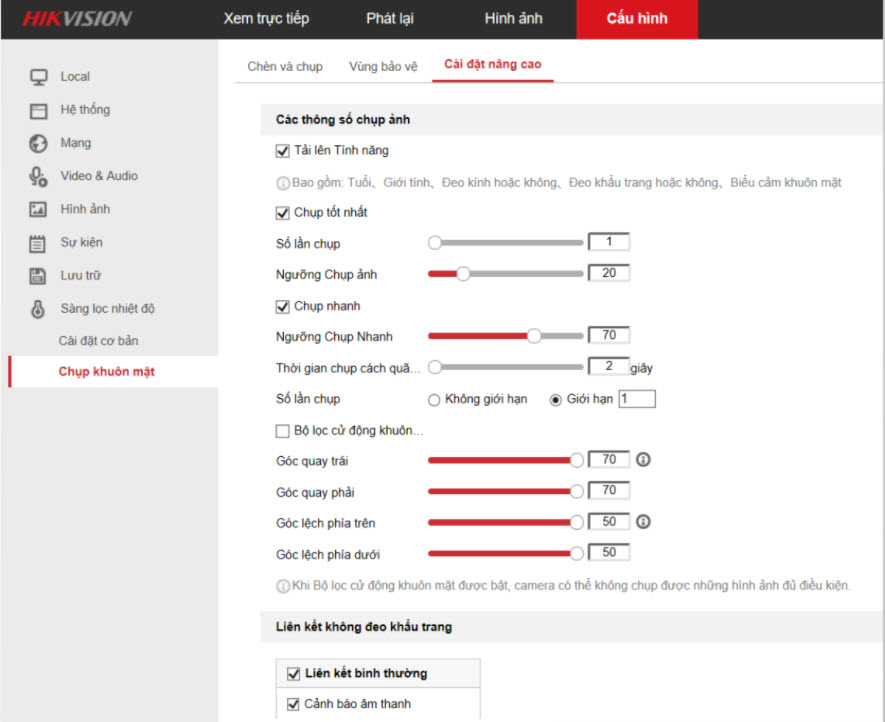Click the Hình ảnh picture icon
The image size is (885, 722).
(39, 209)
